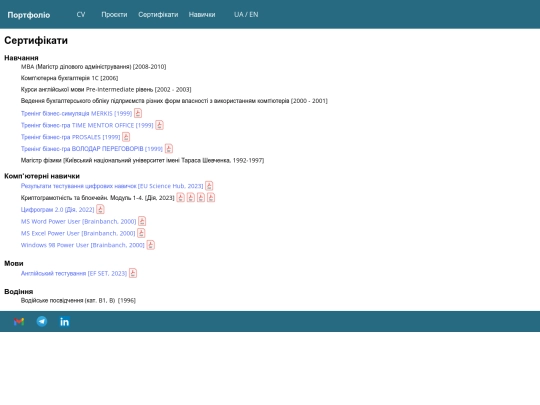The height and width of the screenshot is (405, 540).
Task: Click the Мови section heading
Action: [x=14, y=263]
